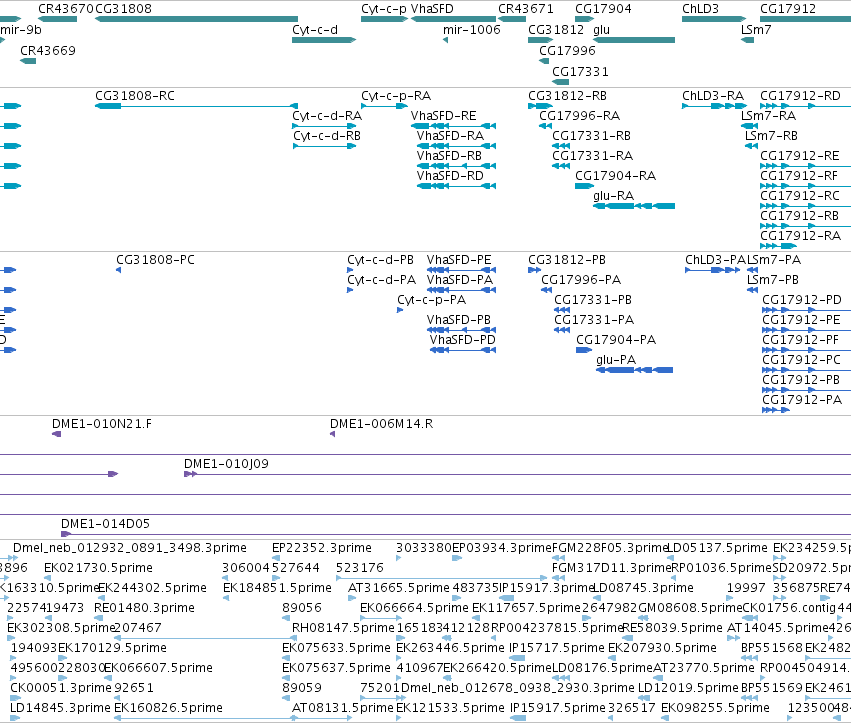Select the VhaSFD-RE transcript label

pyautogui.click(x=443, y=116)
